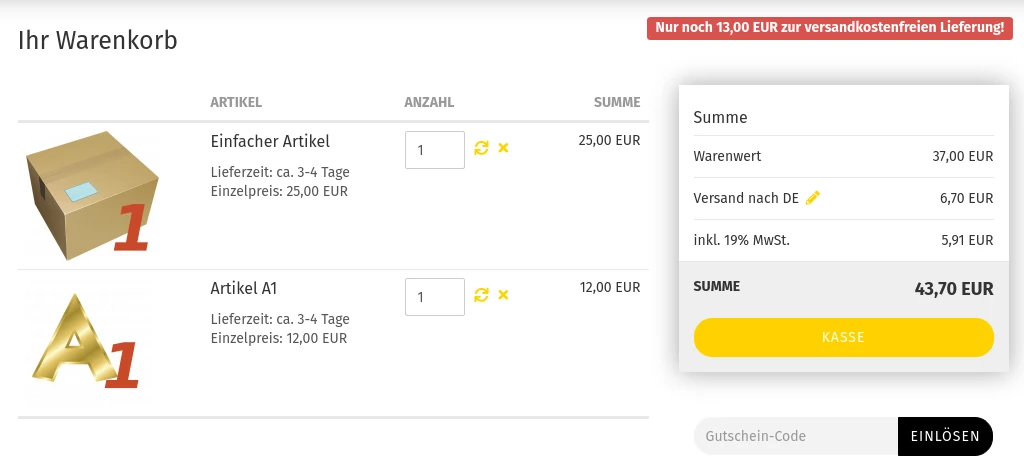Delete Artikel A1 from cart
The width and height of the screenshot is (1024, 469).
[503, 295]
